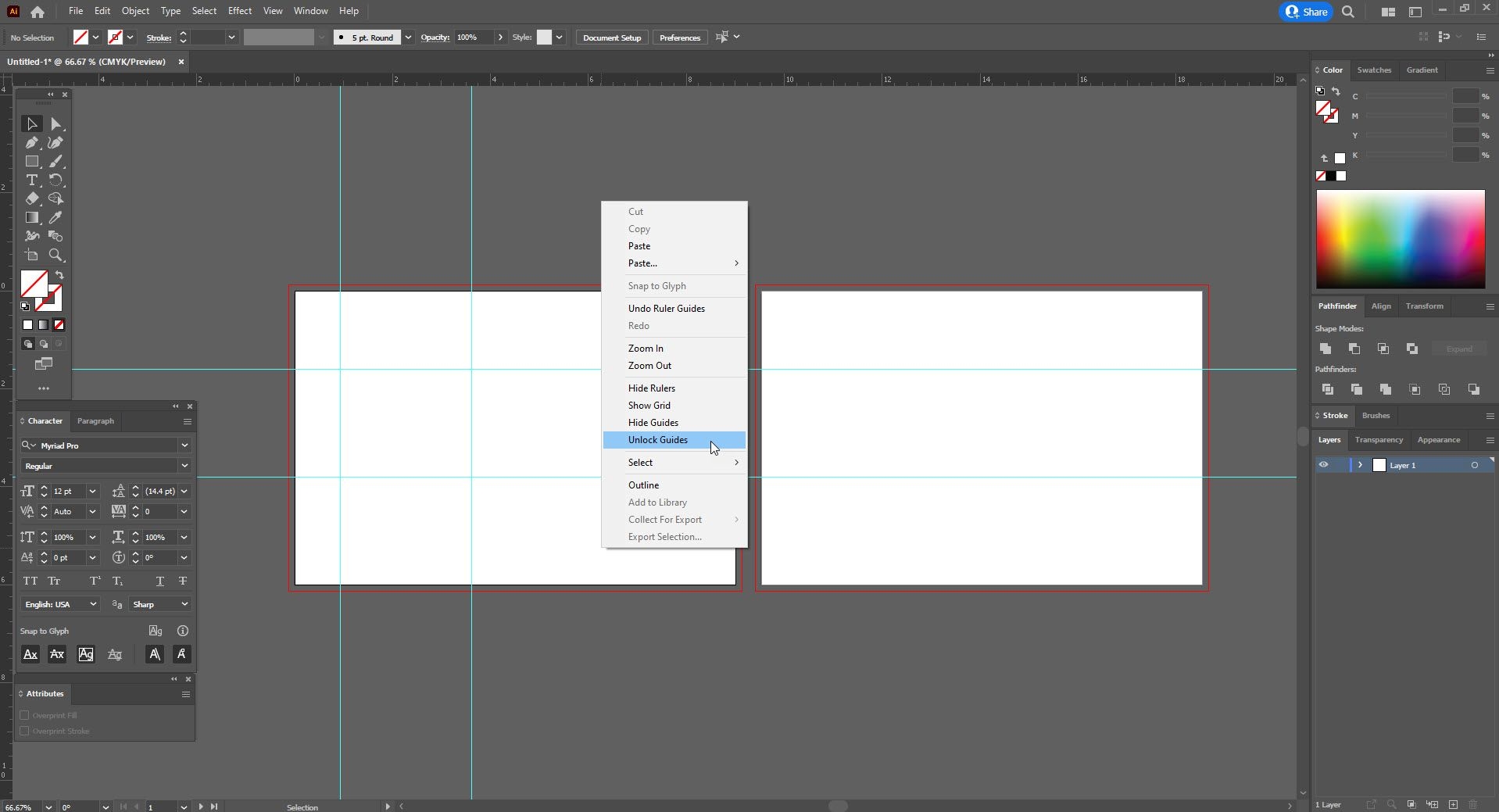Select the Direct Selection tool
This screenshot has height=812, width=1499.
(x=55, y=124)
